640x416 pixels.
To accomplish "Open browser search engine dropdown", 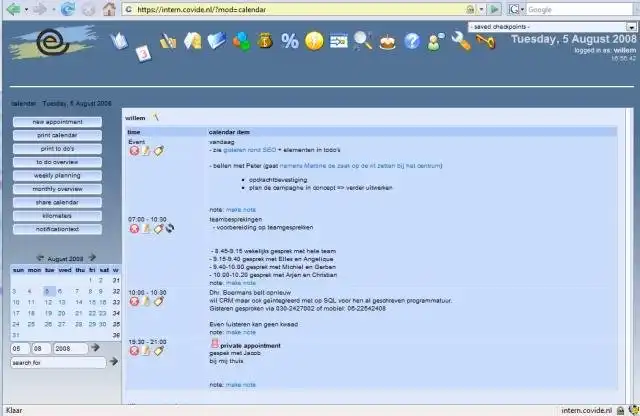I will (x=522, y=9).
